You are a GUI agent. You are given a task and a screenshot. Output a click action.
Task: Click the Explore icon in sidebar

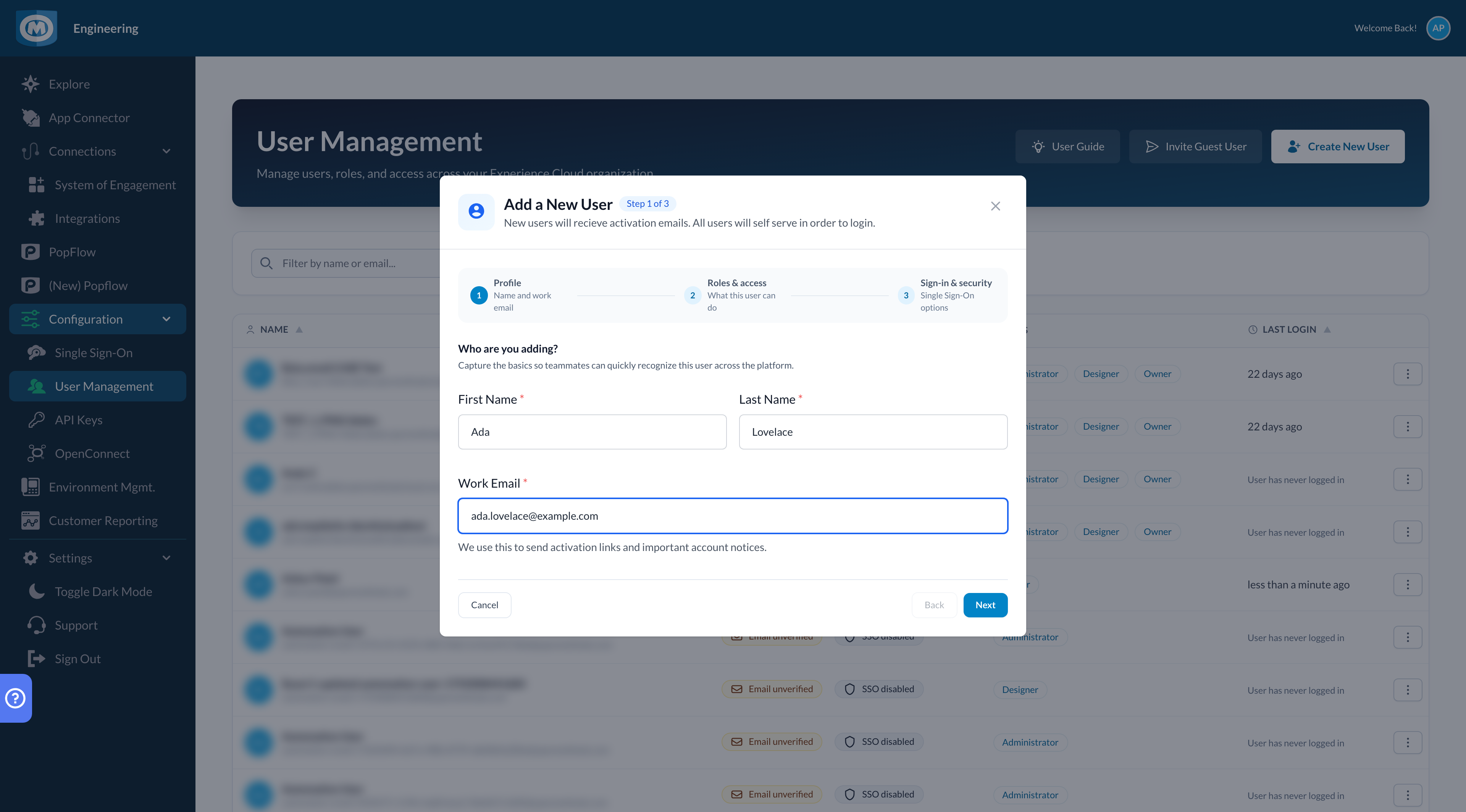coord(30,84)
